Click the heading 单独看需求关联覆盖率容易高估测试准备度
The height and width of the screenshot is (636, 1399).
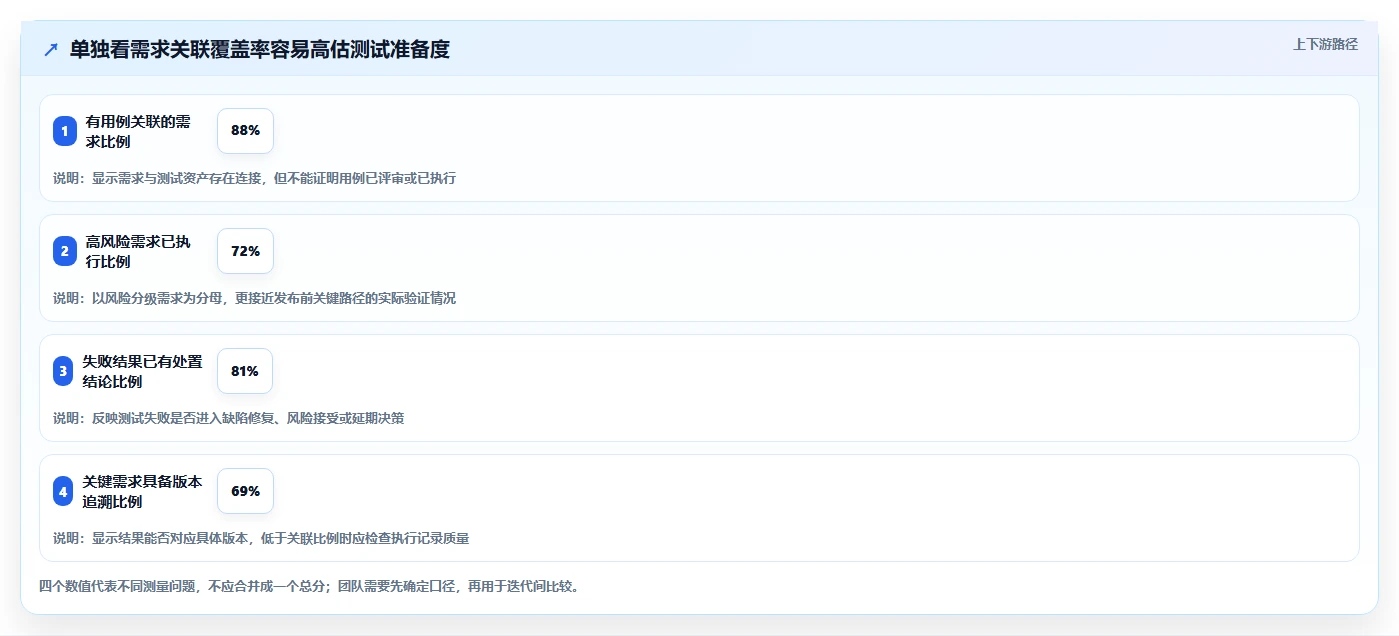(260, 50)
